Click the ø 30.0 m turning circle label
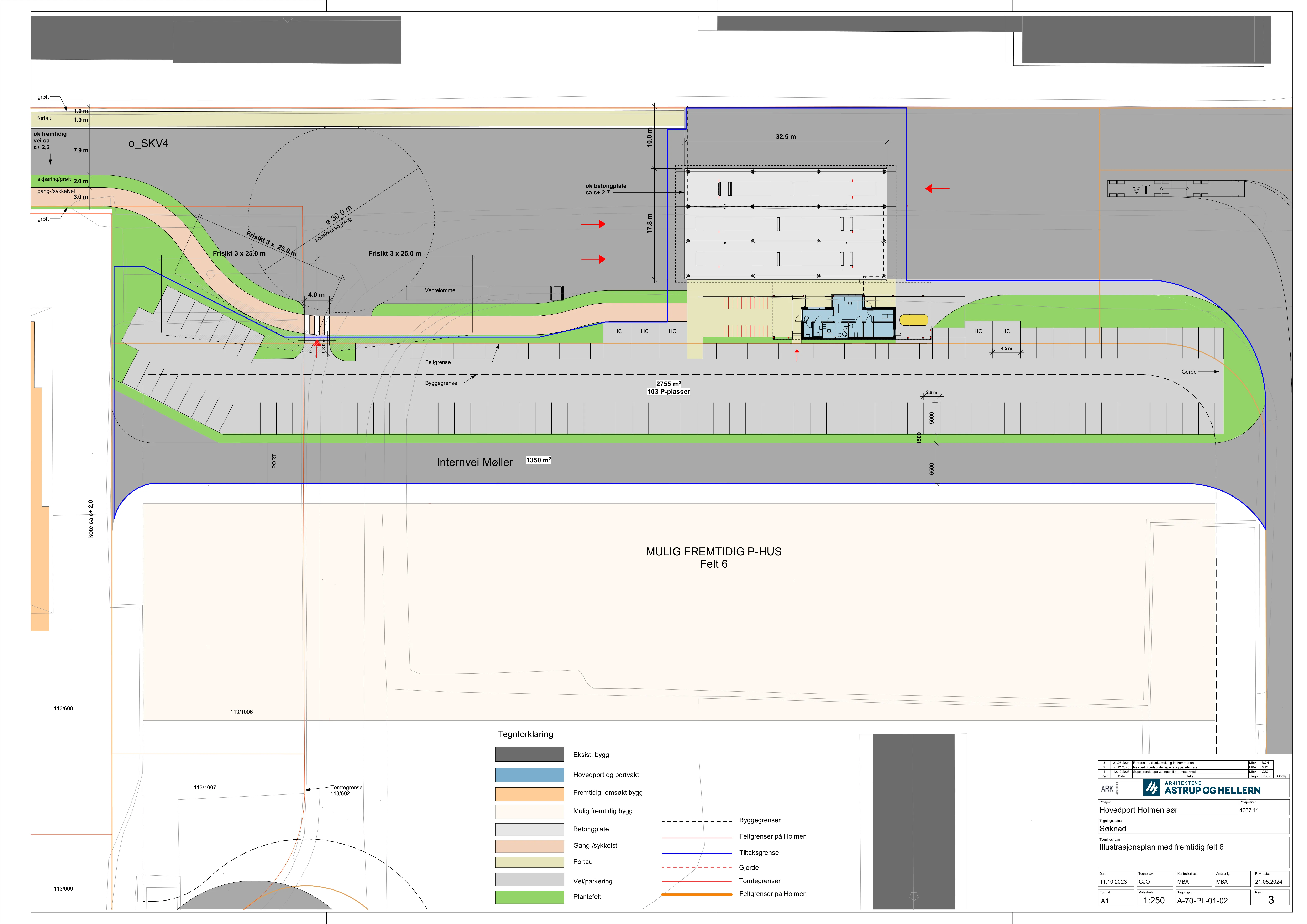 coord(339,215)
